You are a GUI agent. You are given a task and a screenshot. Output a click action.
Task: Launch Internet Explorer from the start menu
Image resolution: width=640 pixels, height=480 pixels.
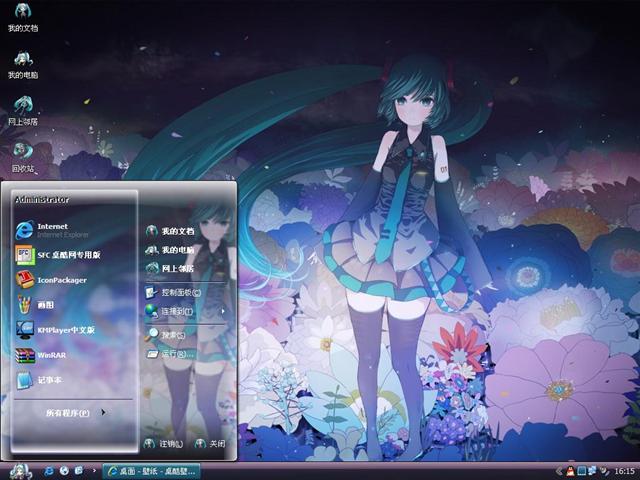(x=52, y=230)
